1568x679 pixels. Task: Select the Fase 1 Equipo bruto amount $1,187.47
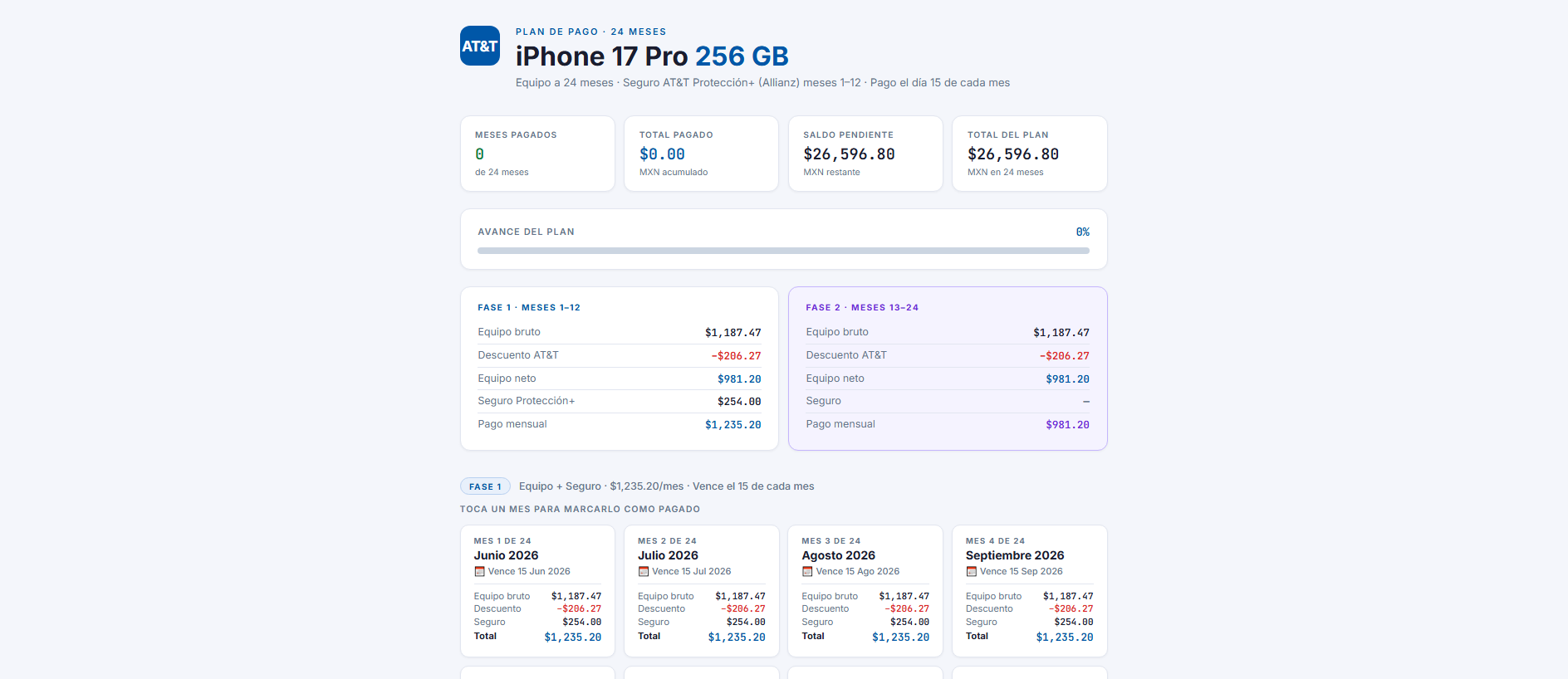733,333
